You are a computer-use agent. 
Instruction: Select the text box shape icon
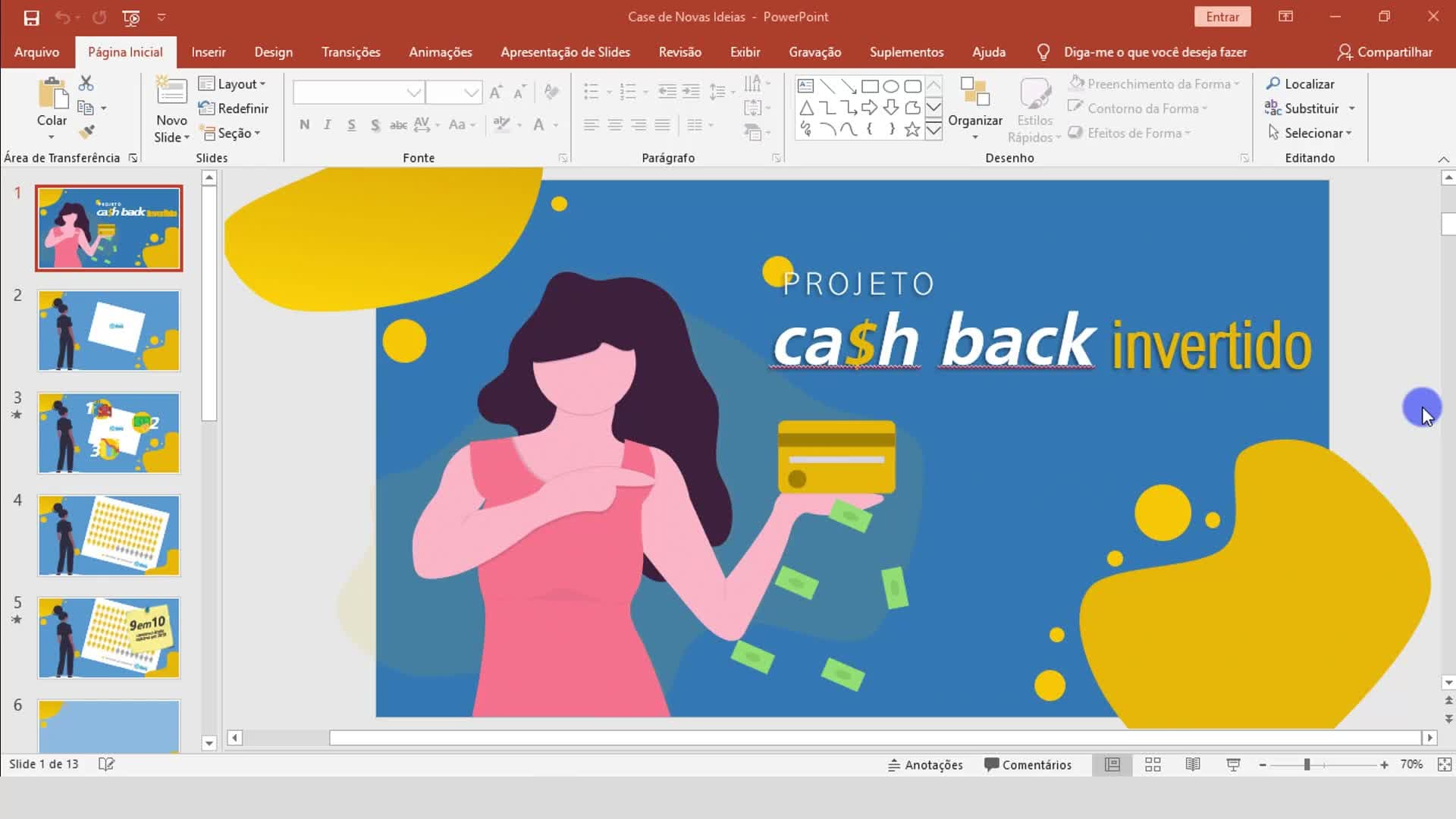coord(806,86)
